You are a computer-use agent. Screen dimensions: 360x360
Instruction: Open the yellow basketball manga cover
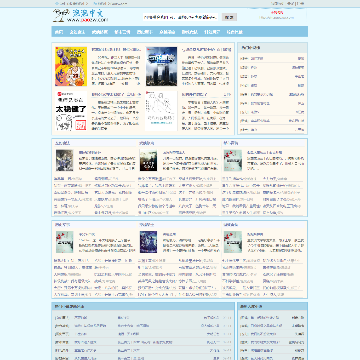[x=71, y=66]
